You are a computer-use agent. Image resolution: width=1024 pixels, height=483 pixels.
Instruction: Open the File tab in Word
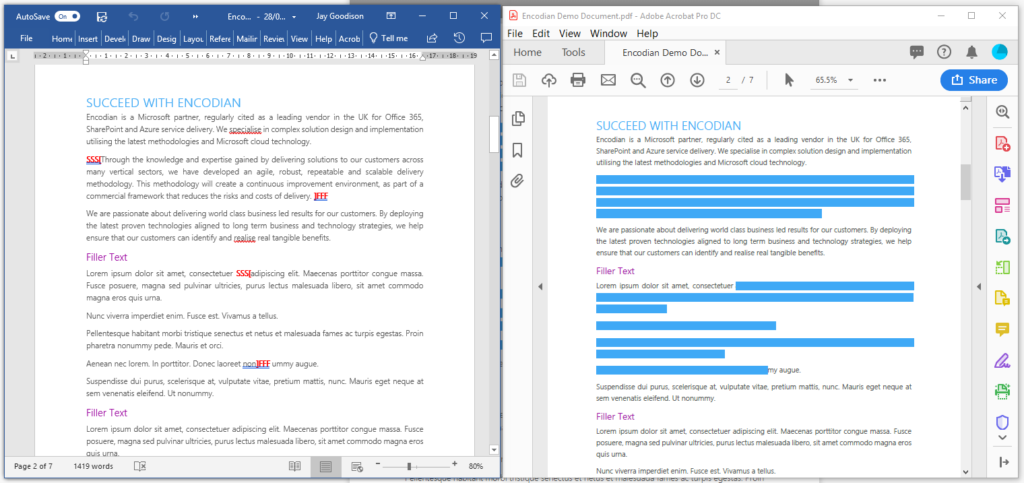point(26,39)
